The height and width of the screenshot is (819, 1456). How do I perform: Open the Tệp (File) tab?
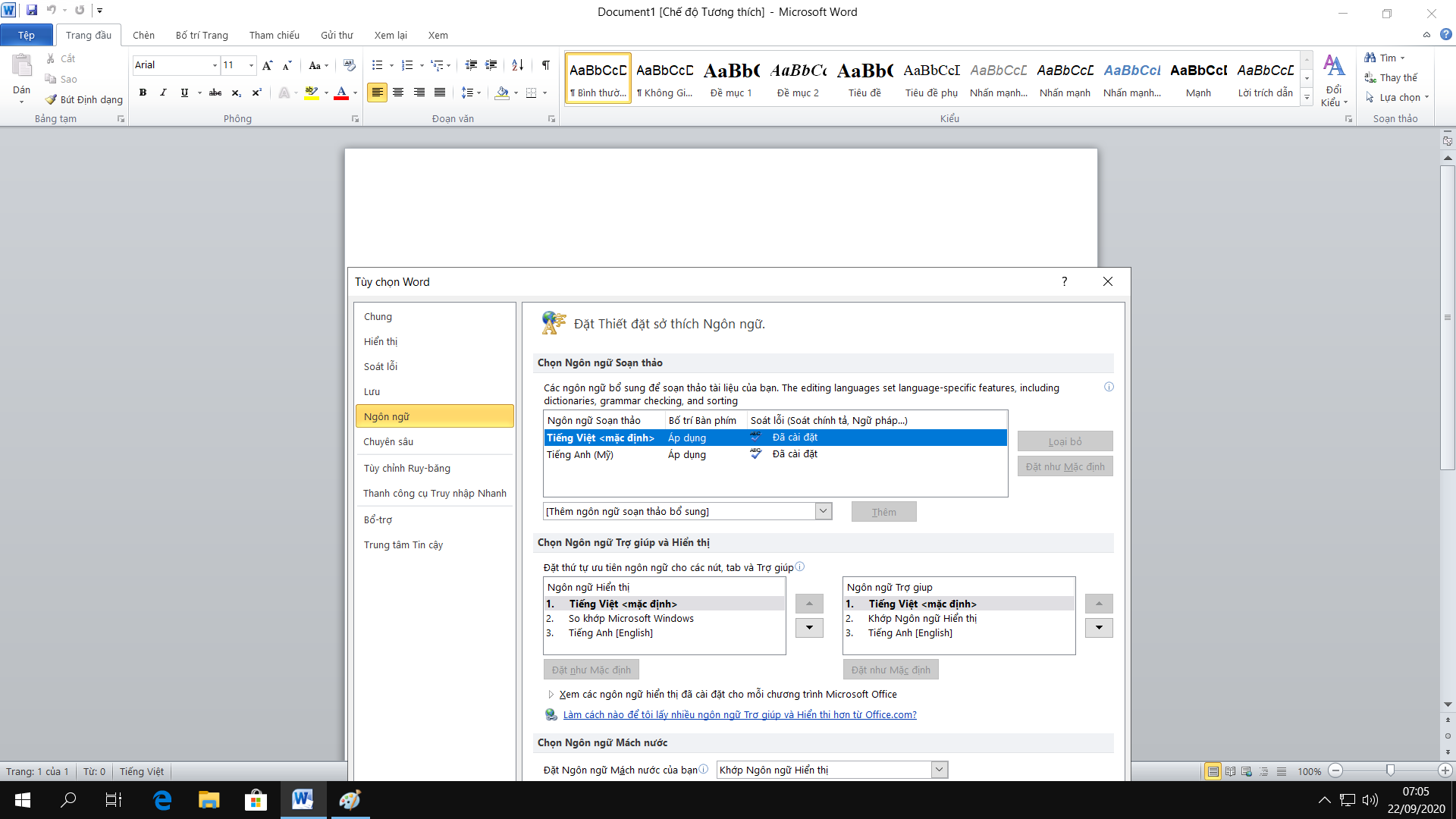click(27, 35)
